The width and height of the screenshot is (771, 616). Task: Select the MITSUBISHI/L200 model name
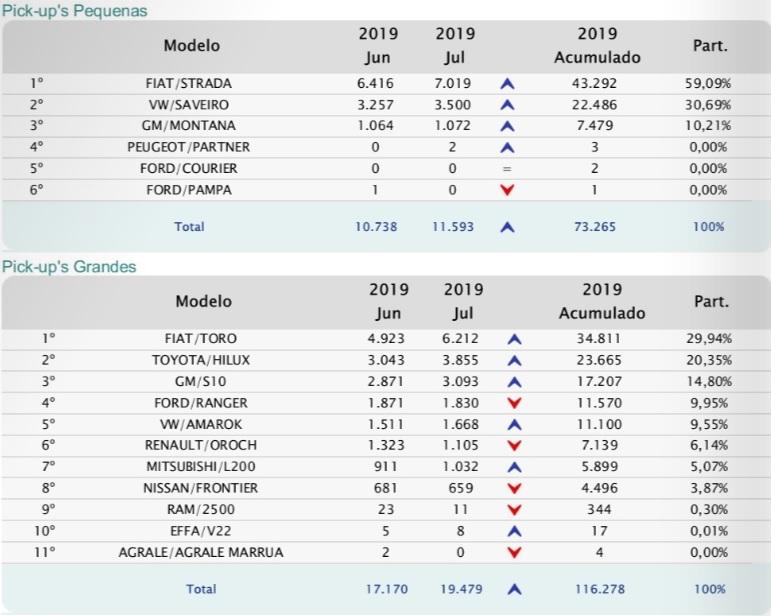(x=201, y=467)
